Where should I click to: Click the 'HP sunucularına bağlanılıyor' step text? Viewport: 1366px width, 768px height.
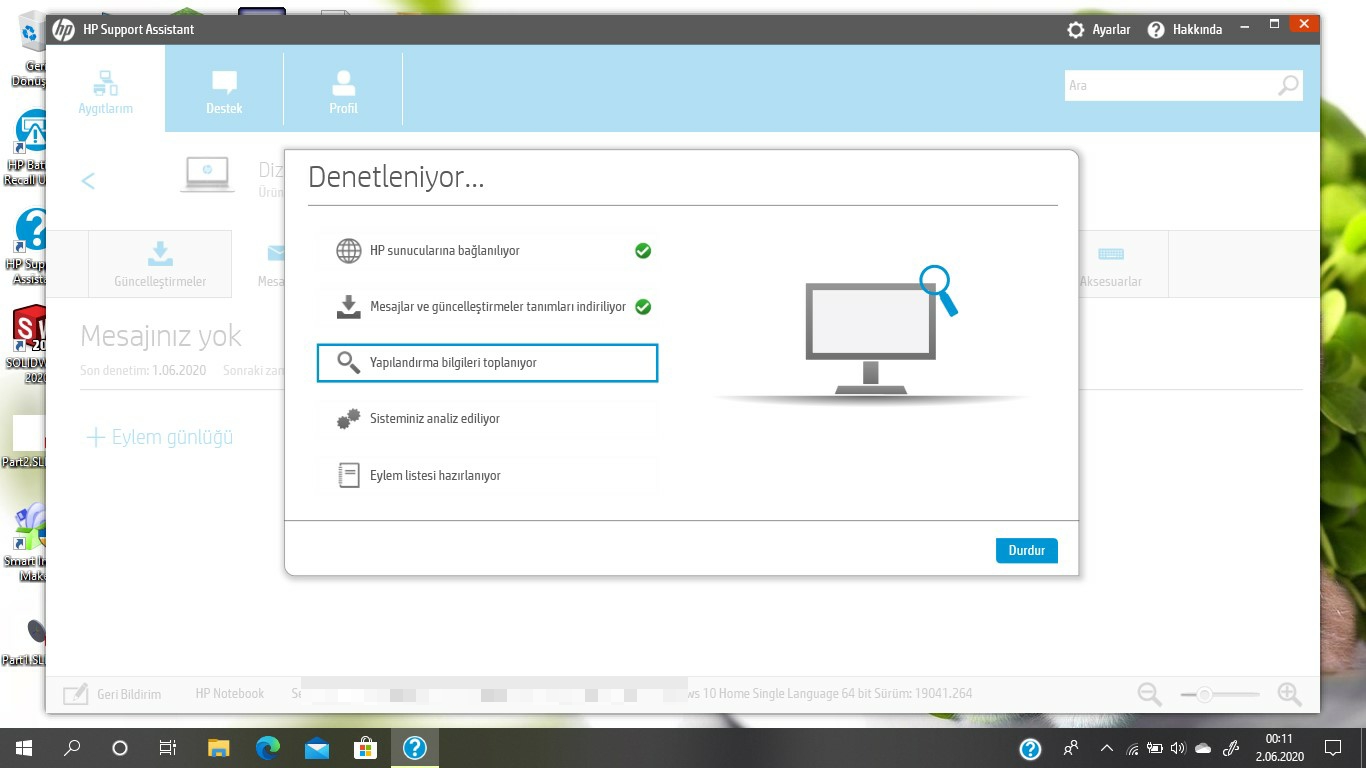point(445,251)
